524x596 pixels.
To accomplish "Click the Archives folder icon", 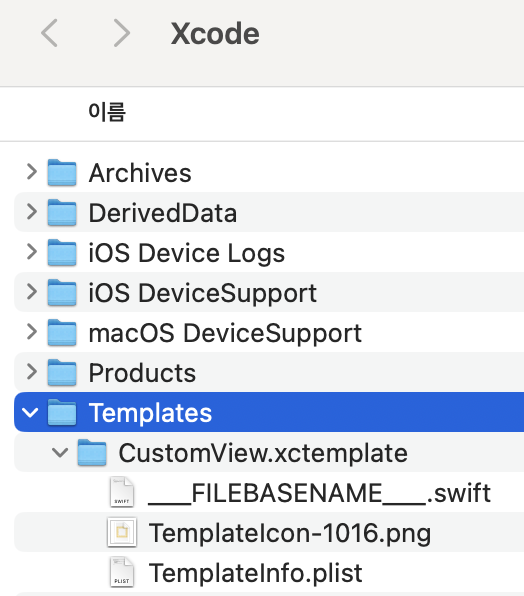I will click(62, 173).
